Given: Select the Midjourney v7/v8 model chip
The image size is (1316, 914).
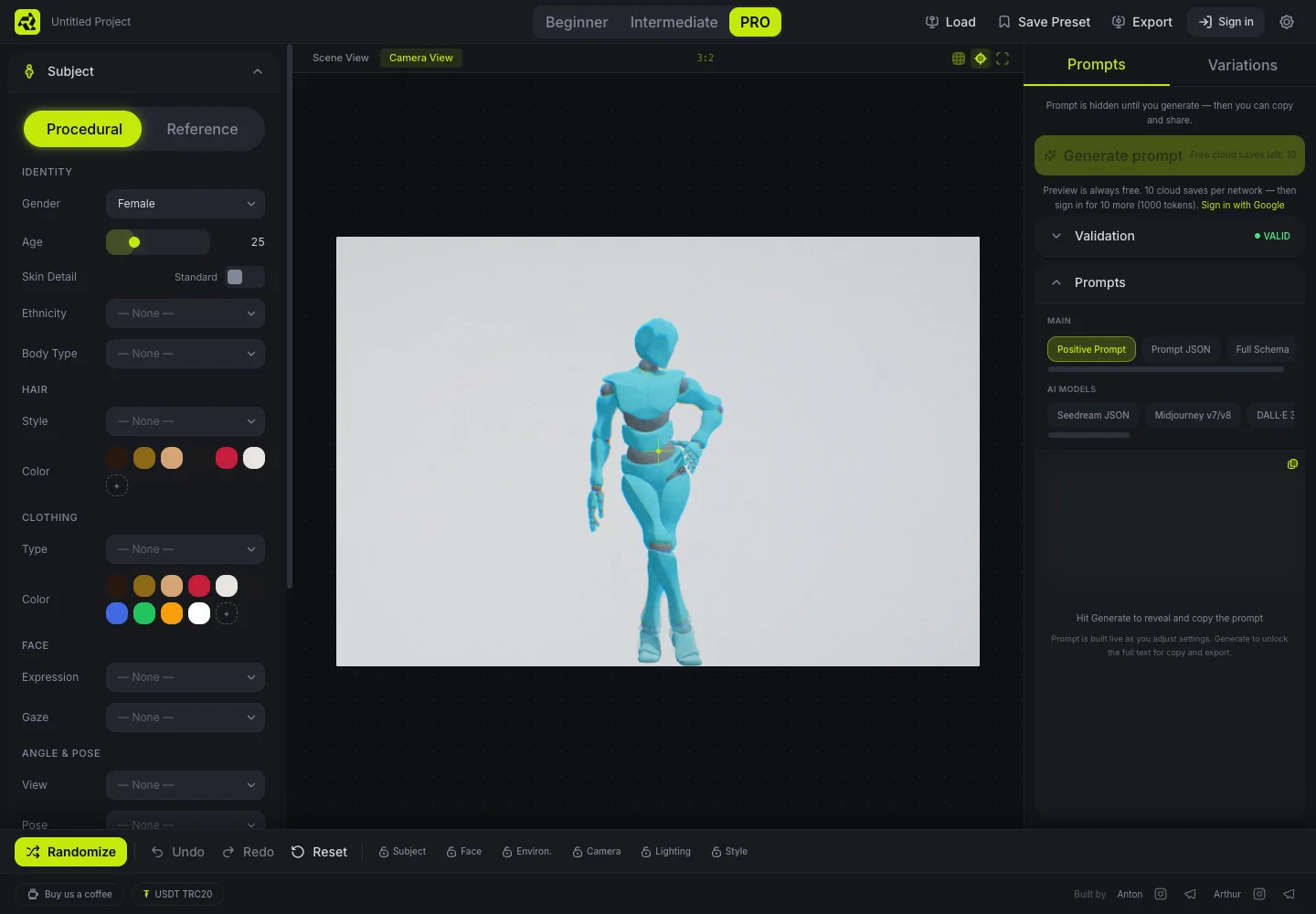Looking at the screenshot, I should (x=1193, y=415).
